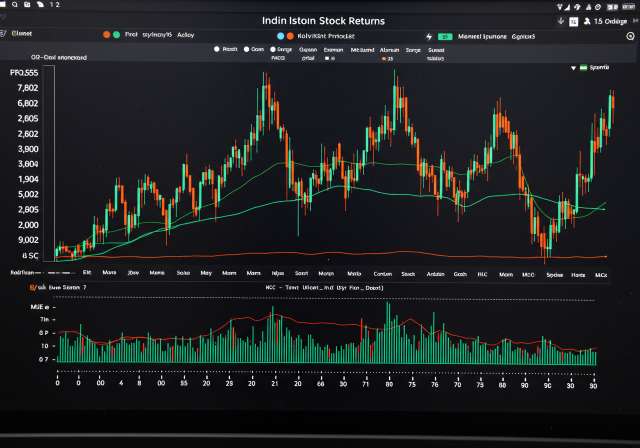Screen dimensions: 640x448
Task: Click the lightning bolt icon in the toolbar
Action: pos(430,34)
